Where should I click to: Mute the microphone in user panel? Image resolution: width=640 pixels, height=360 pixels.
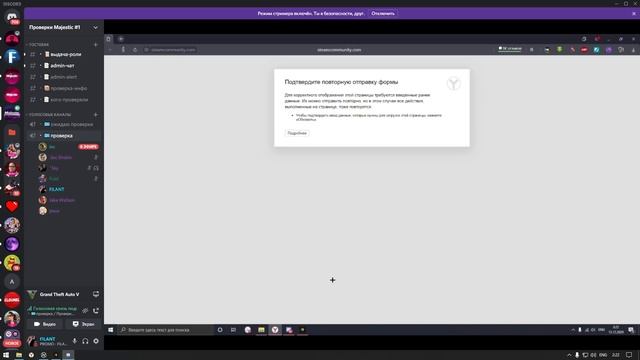pyautogui.click(x=74, y=341)
